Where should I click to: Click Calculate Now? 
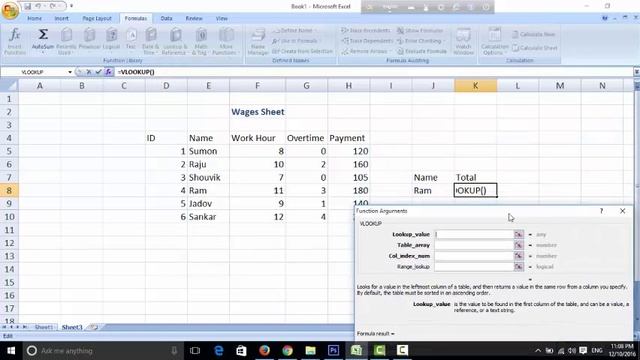533,35
